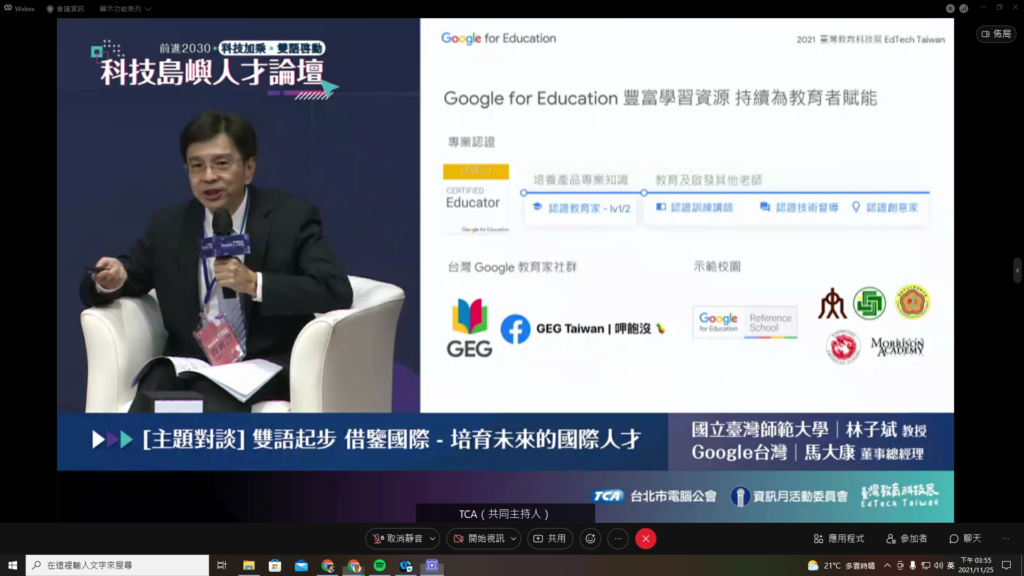1024x576 pixels.
Task: Expand the collapsed side panel arrow
Action: [x=1017, y=270]
